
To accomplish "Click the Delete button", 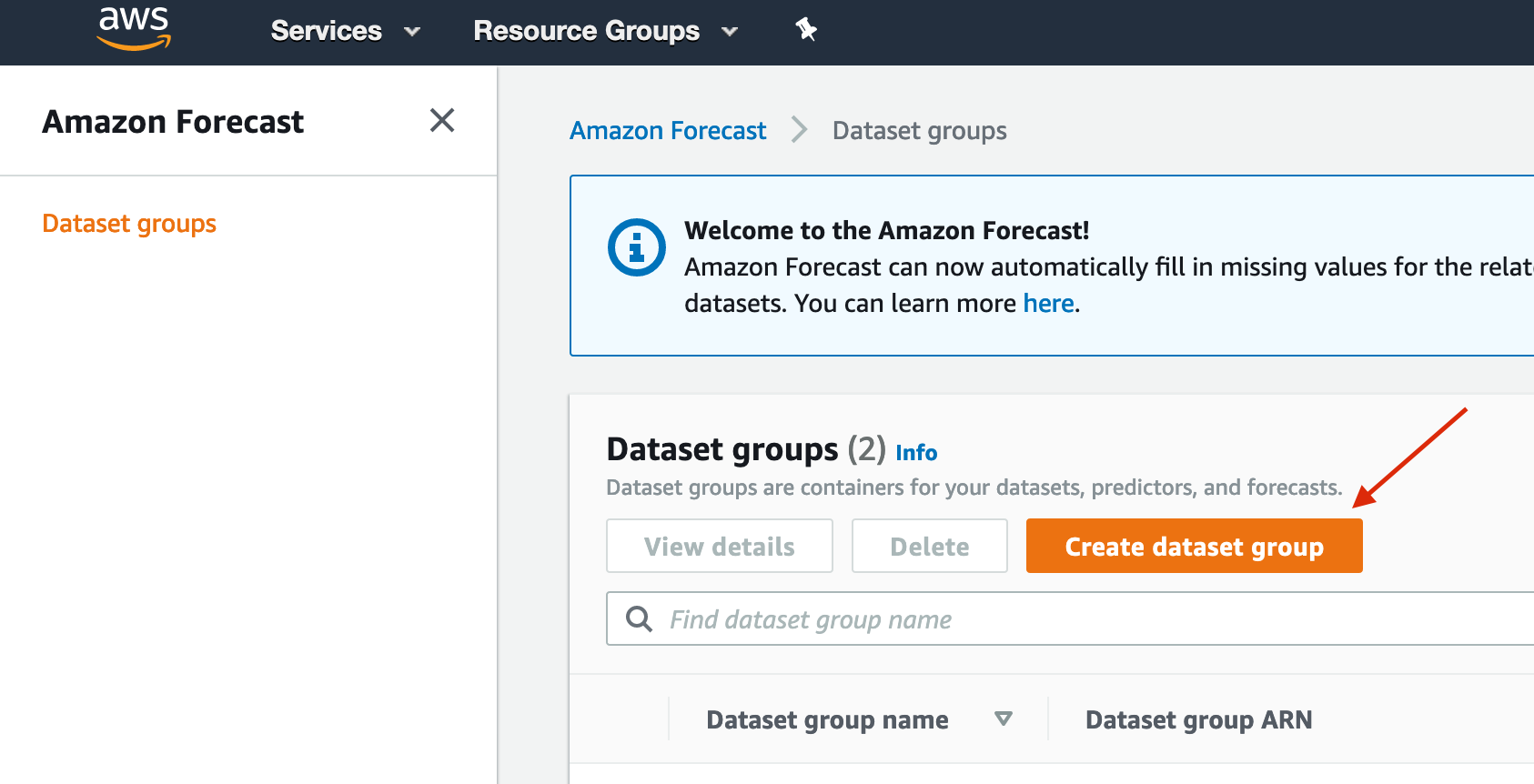I will [x=930, y=546].
